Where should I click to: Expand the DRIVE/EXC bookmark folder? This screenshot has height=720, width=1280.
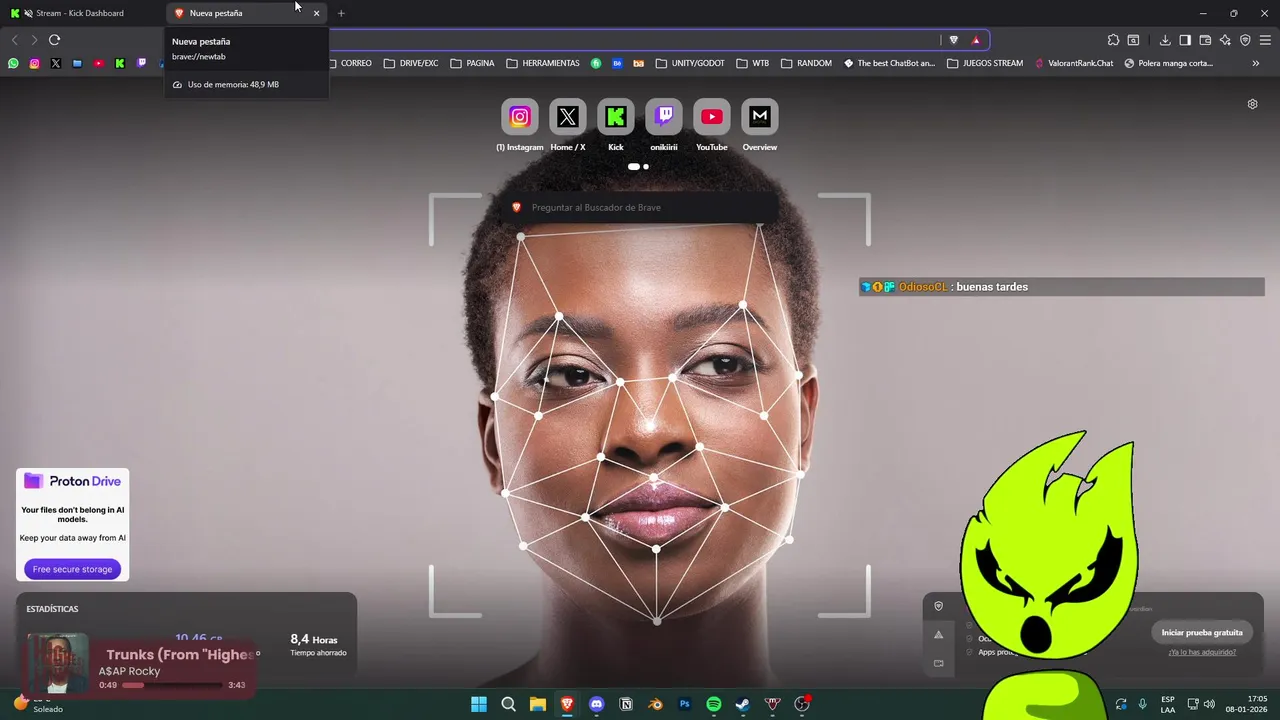click(x=411, y=63)
